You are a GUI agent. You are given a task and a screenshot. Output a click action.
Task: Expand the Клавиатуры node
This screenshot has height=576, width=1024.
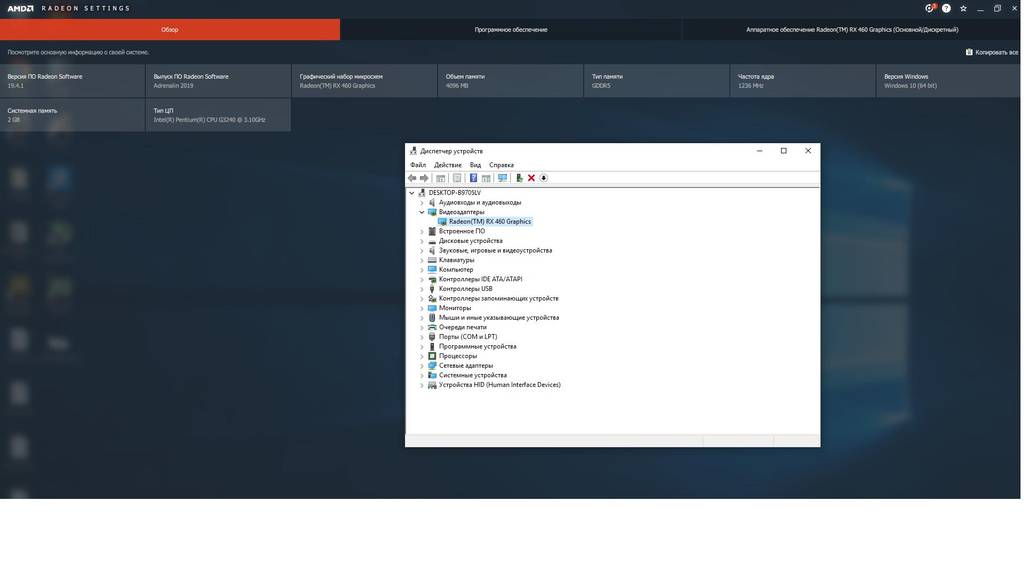422,261
